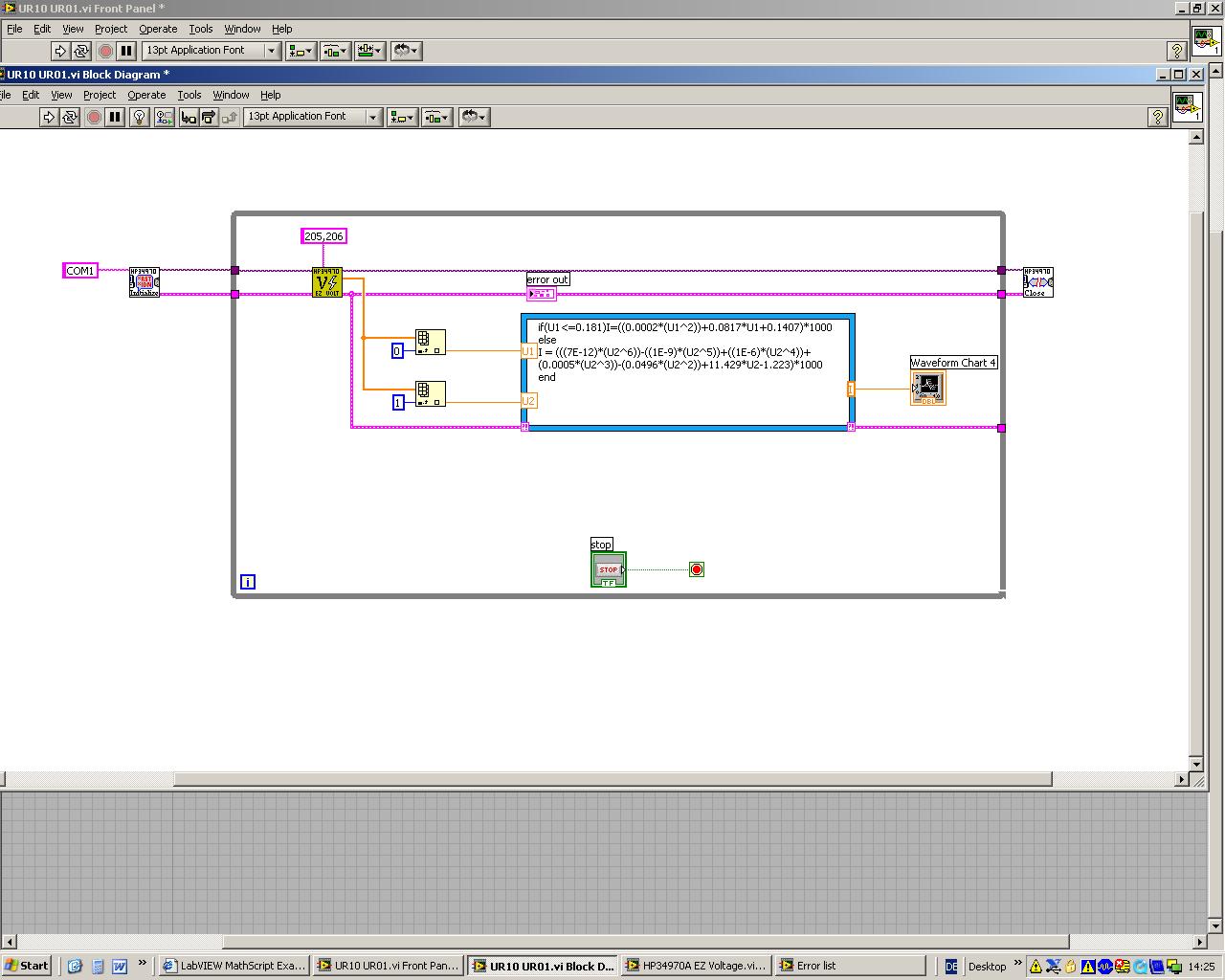Viewport: 1225px width, 980px height.
Task: Toggle Highlight Execution light bulb
Action: pos(140,117)
